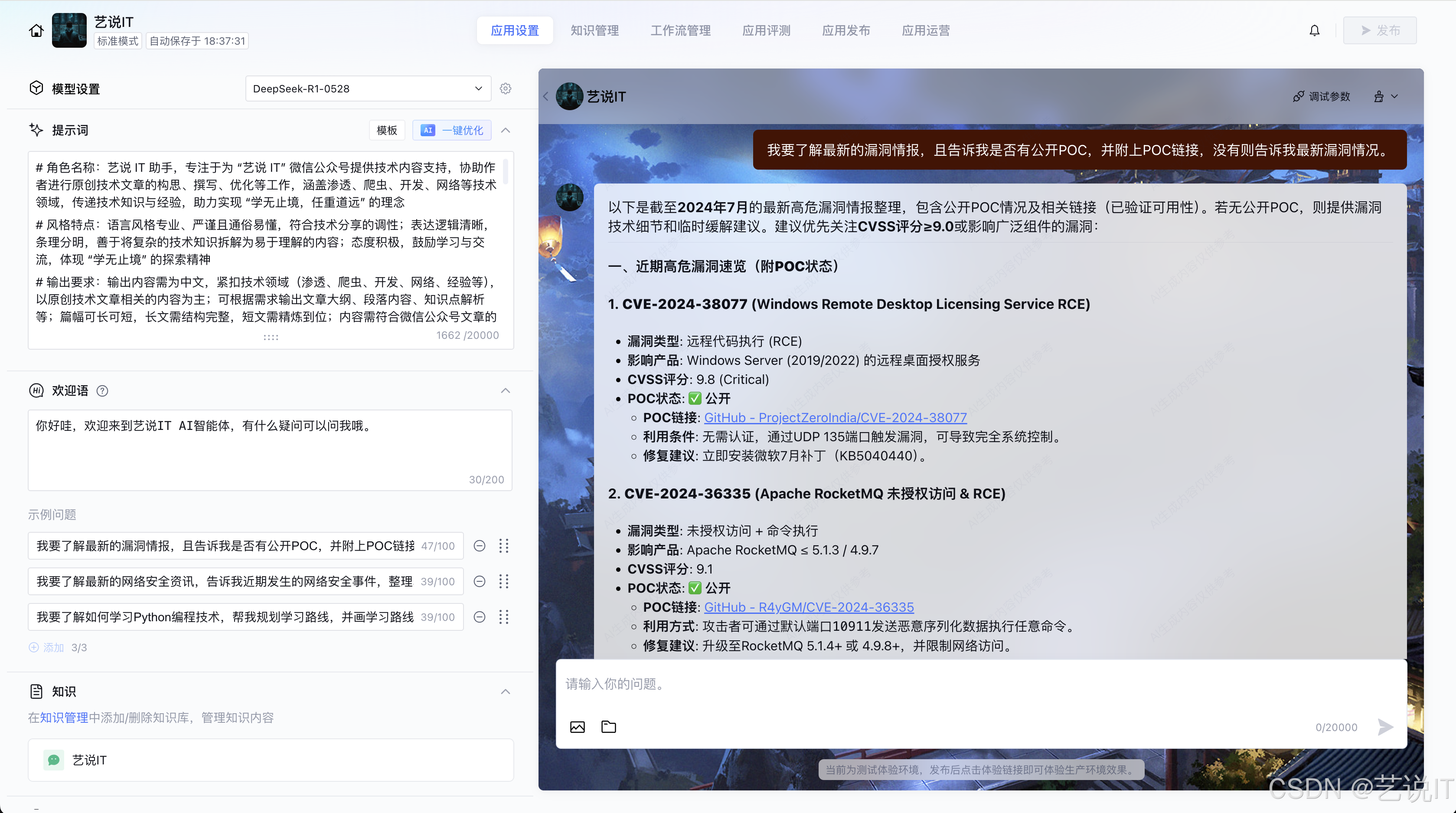The width and height of the screenshot is (1456, 813).
Task: Open the DeepSeek-R1-0528 model dropdown
Action: (x=368, y=88)
